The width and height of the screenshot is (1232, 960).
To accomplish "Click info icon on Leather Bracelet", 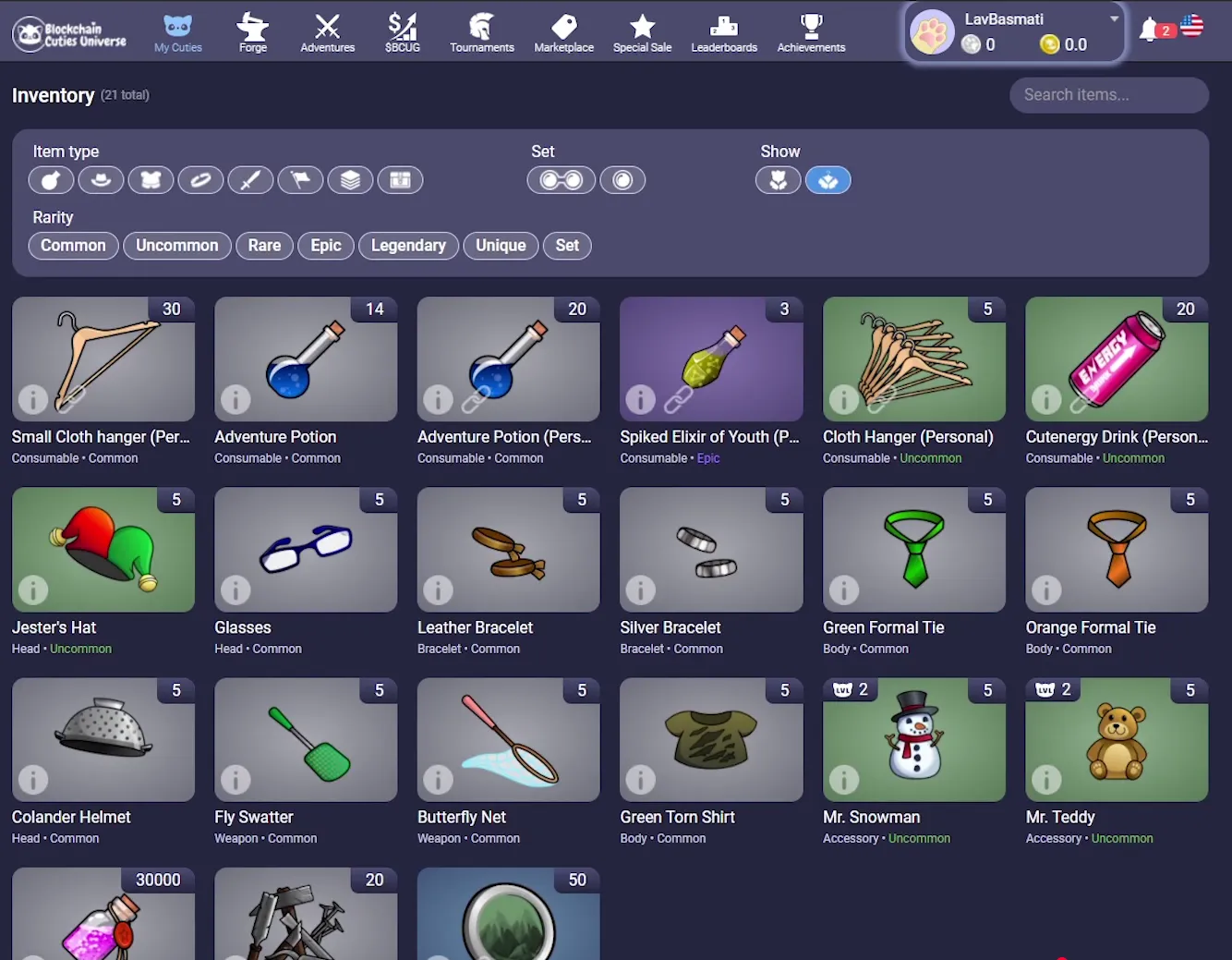I will tap(439, 590).
